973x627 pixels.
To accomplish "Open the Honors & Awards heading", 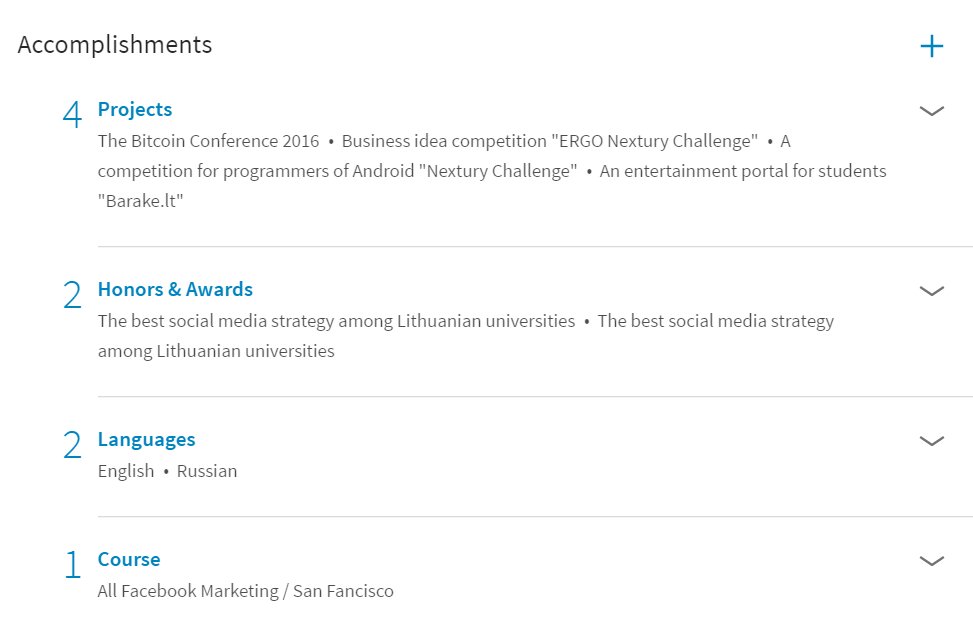I will pos(175,289).
